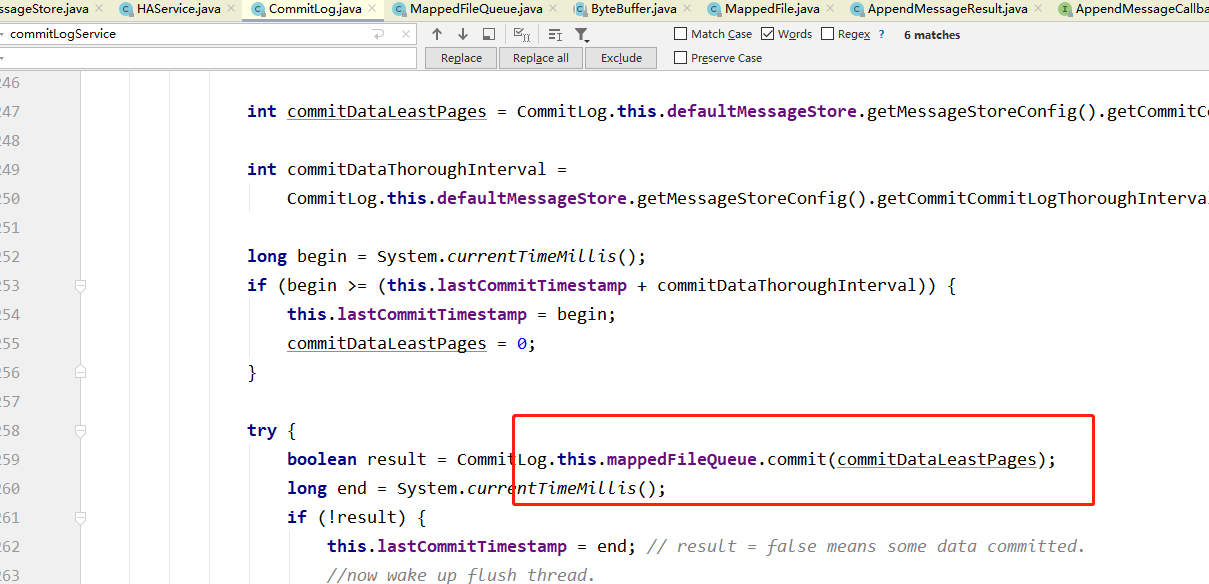This screenshot has width=1209, height=584.
Task: Uncheck the Words checkbox
Action: coord(768,34)
